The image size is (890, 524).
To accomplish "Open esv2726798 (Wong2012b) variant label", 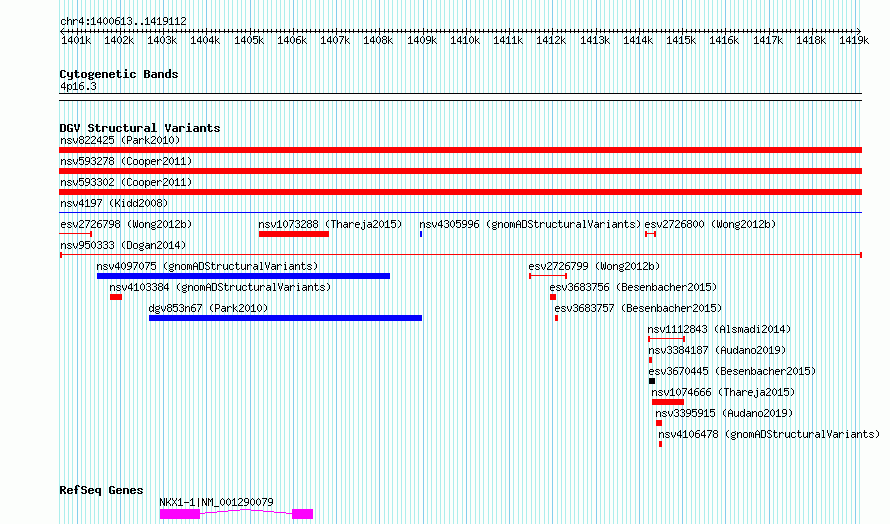I will (x=126, y=224).
